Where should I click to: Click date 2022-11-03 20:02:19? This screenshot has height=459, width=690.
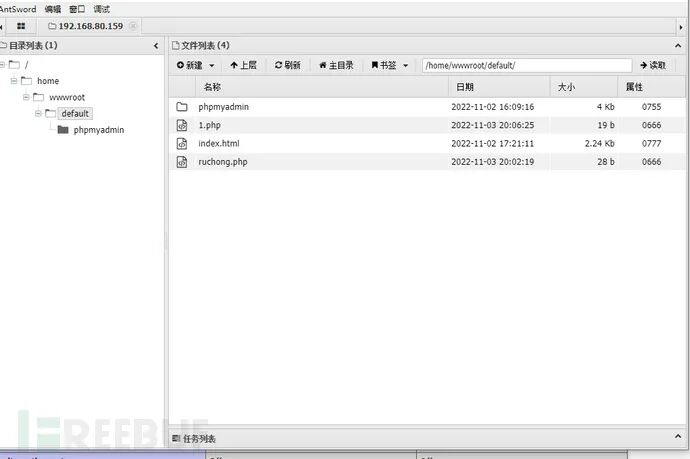(493, 162)
